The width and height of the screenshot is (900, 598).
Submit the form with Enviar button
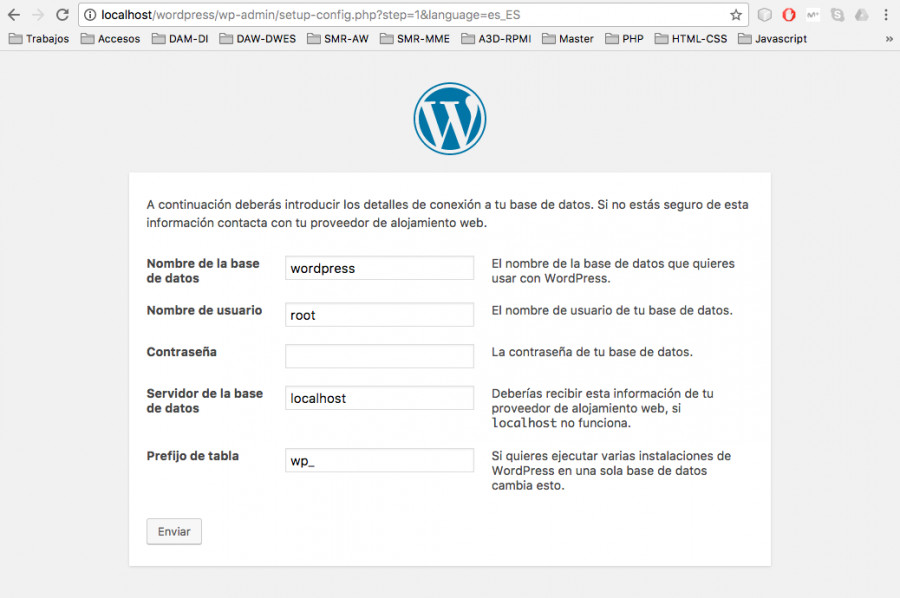(174, 531)
